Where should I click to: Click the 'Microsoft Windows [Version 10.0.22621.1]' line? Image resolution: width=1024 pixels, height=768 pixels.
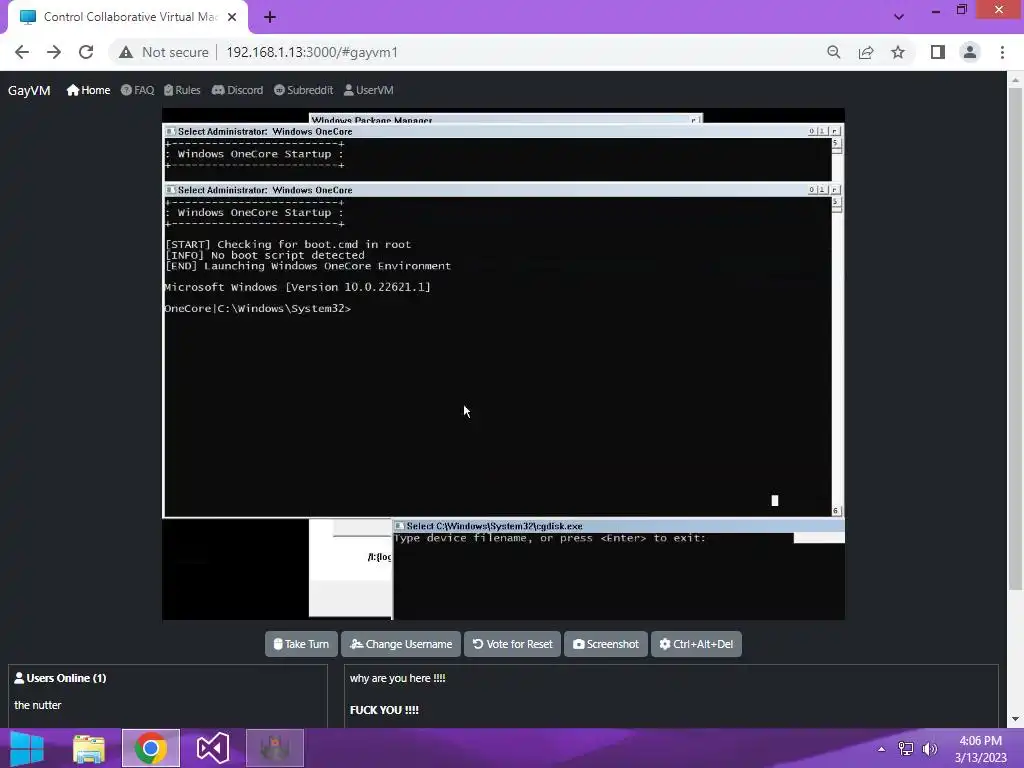(298, 287)
